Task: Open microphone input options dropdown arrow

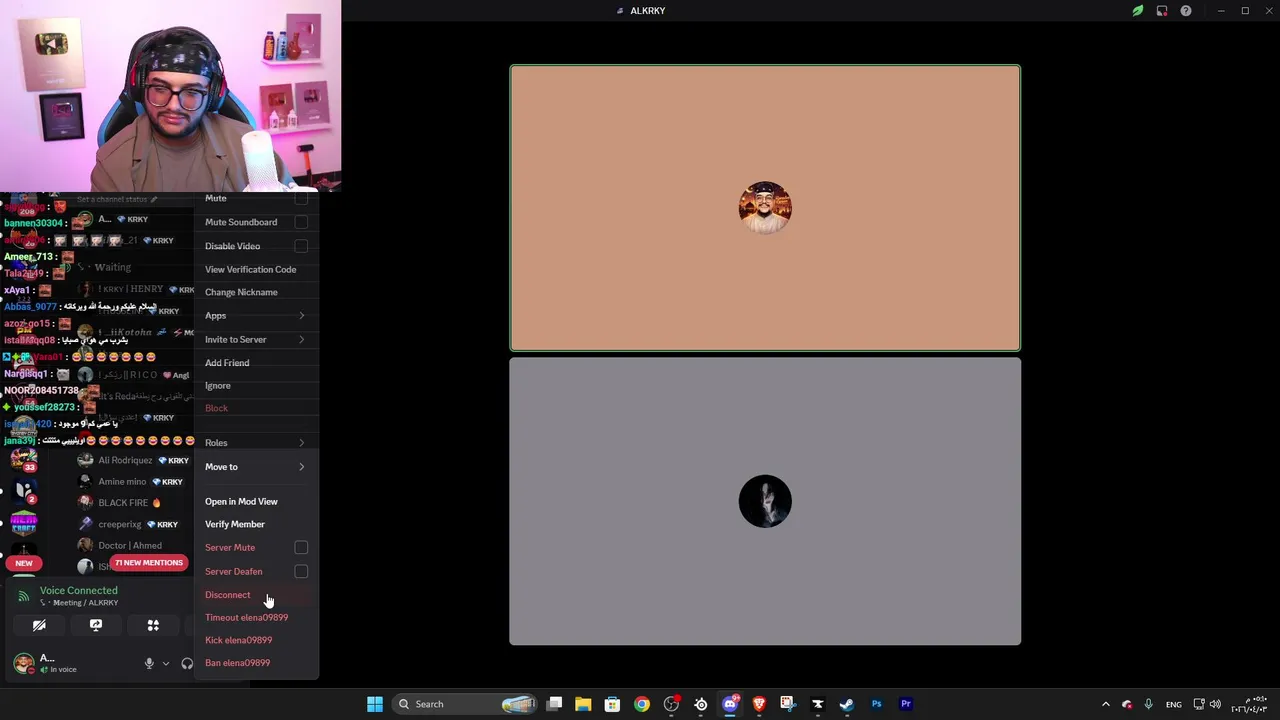Action: coord(166,663)
